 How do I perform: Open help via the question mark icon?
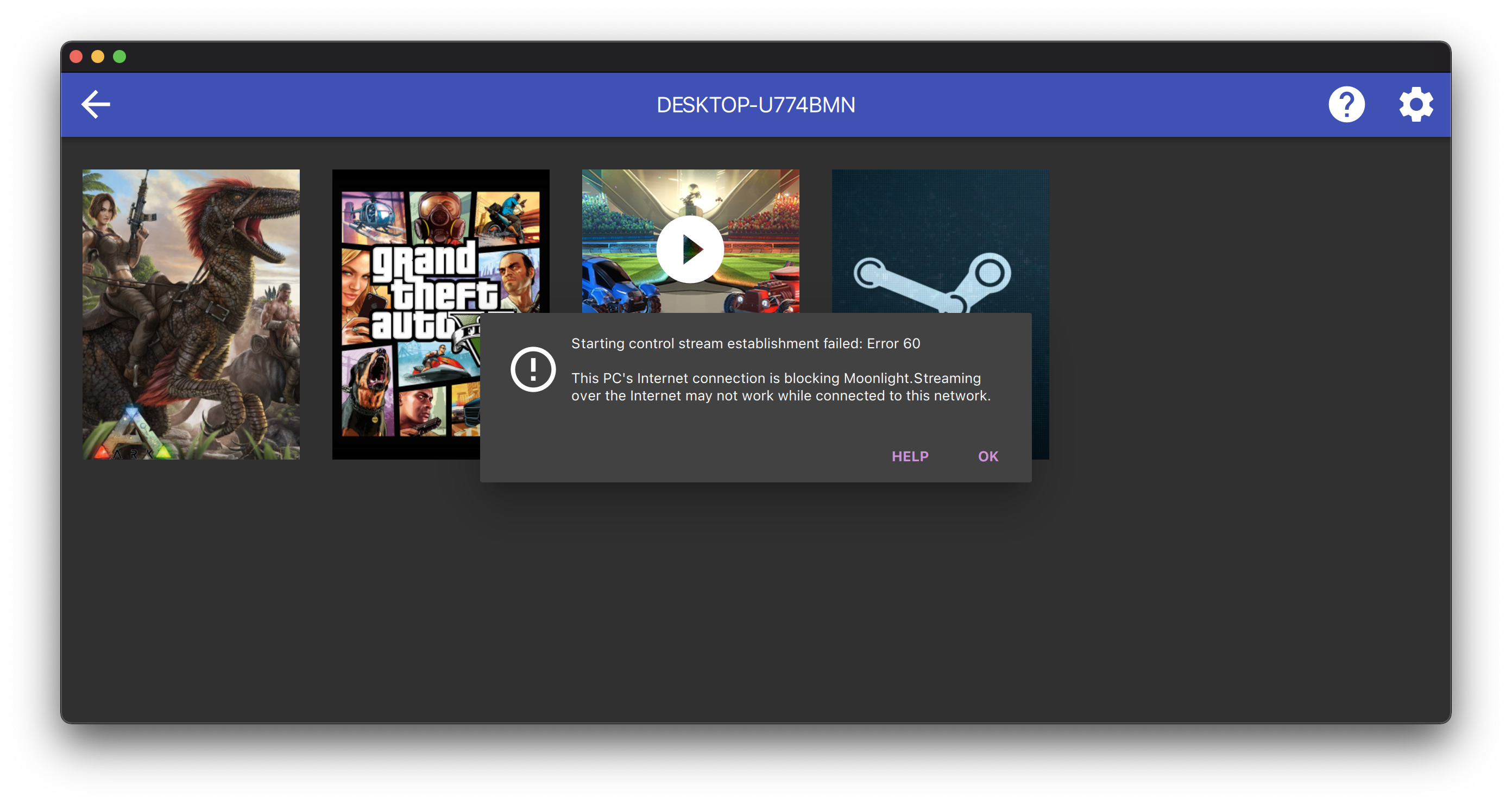[1346, 104]
